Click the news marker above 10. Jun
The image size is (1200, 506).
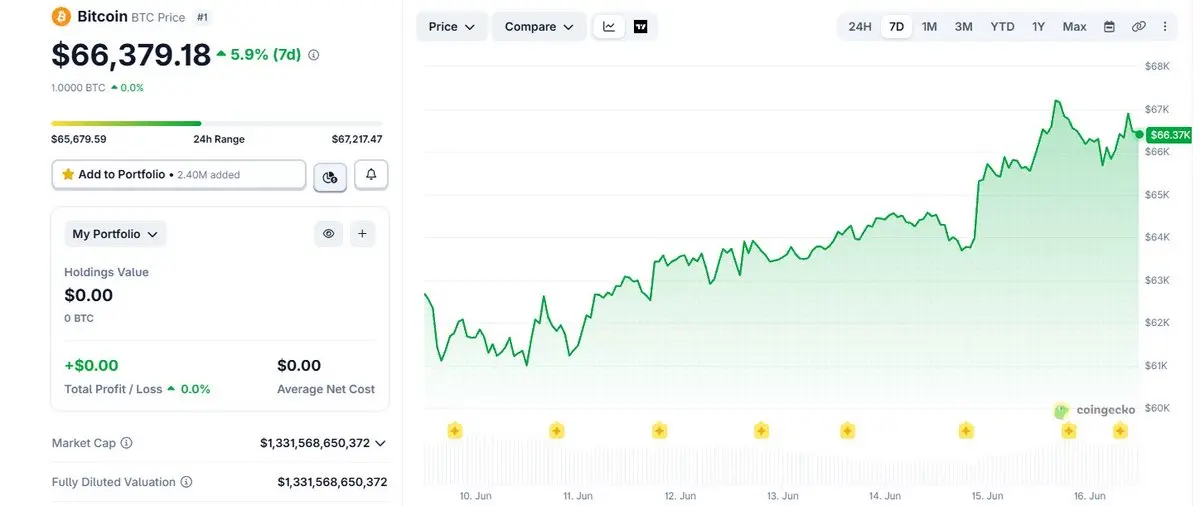click(x=455, y=431)
